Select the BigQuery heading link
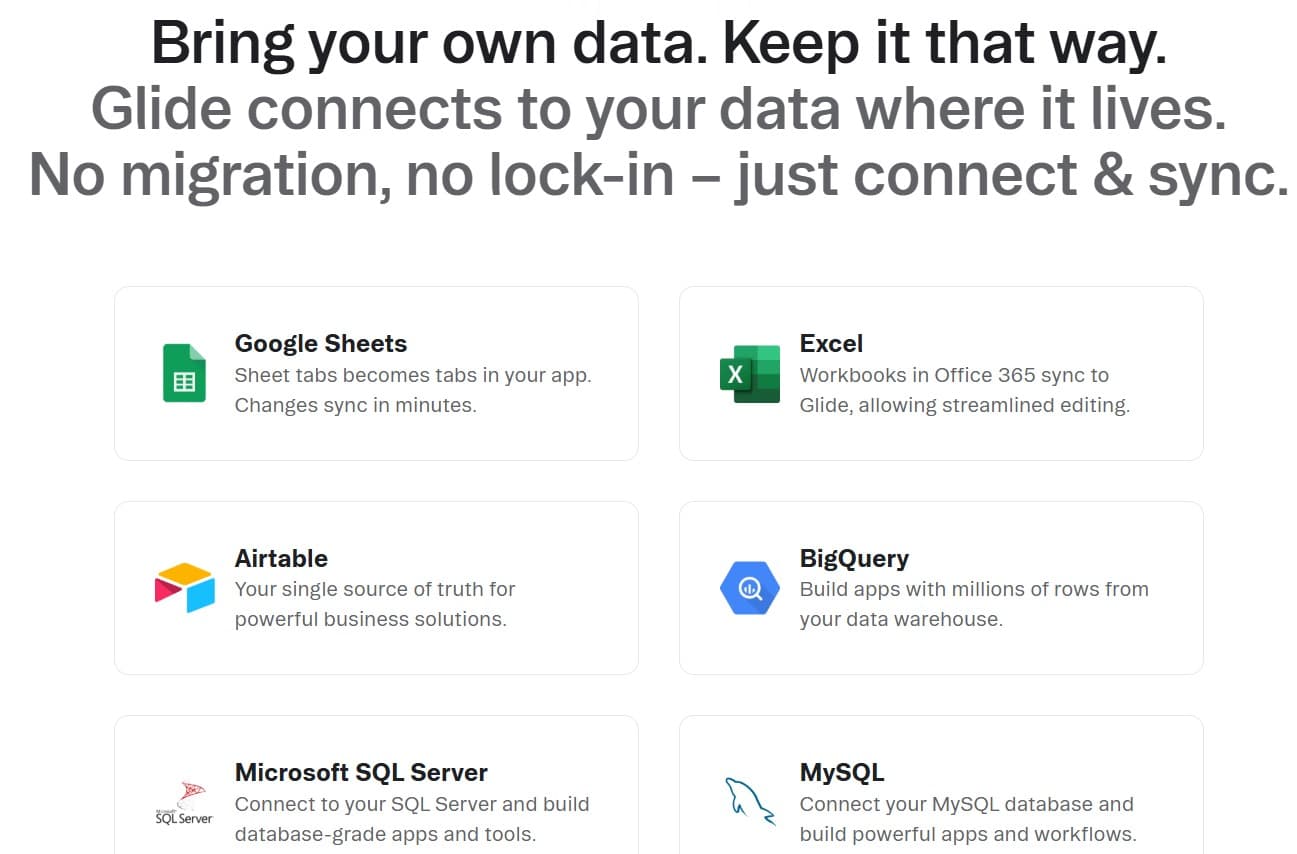The height and width of the screenshot is (854, 1297). coord(854,558)
